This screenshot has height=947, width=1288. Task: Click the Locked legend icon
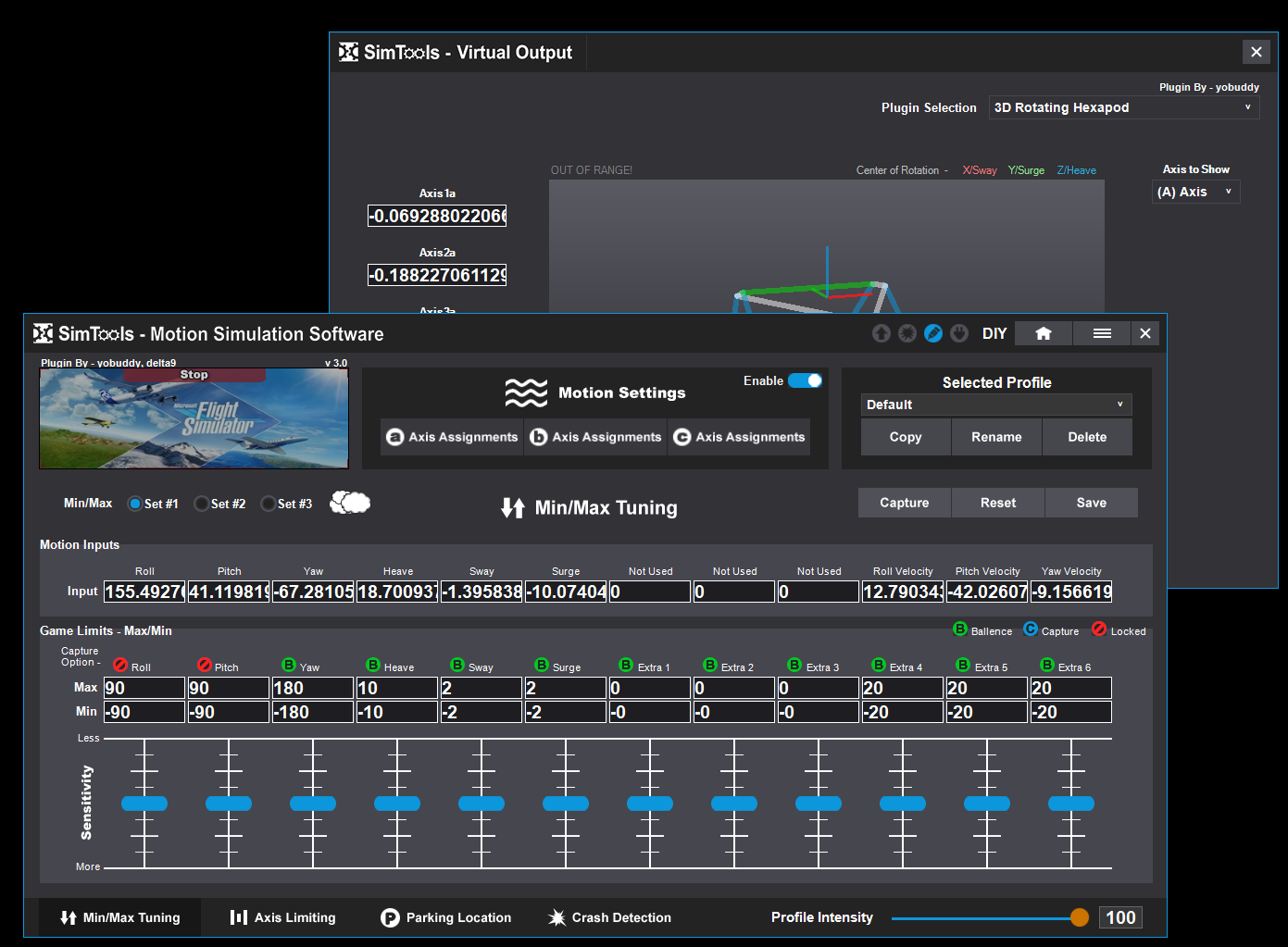click(1099, 629)
